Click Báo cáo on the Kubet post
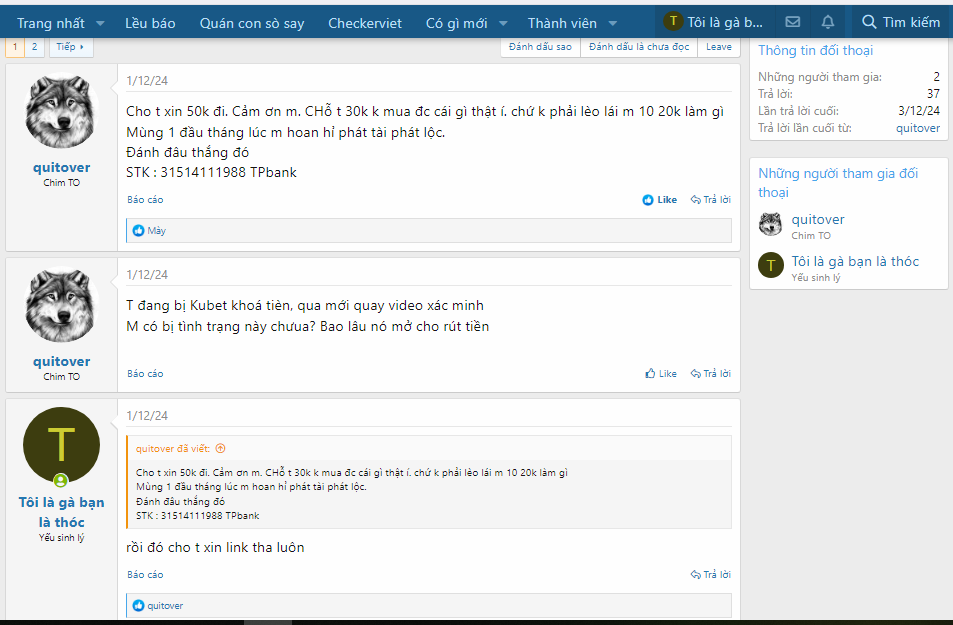953x625 pixels. pos(145,374)
